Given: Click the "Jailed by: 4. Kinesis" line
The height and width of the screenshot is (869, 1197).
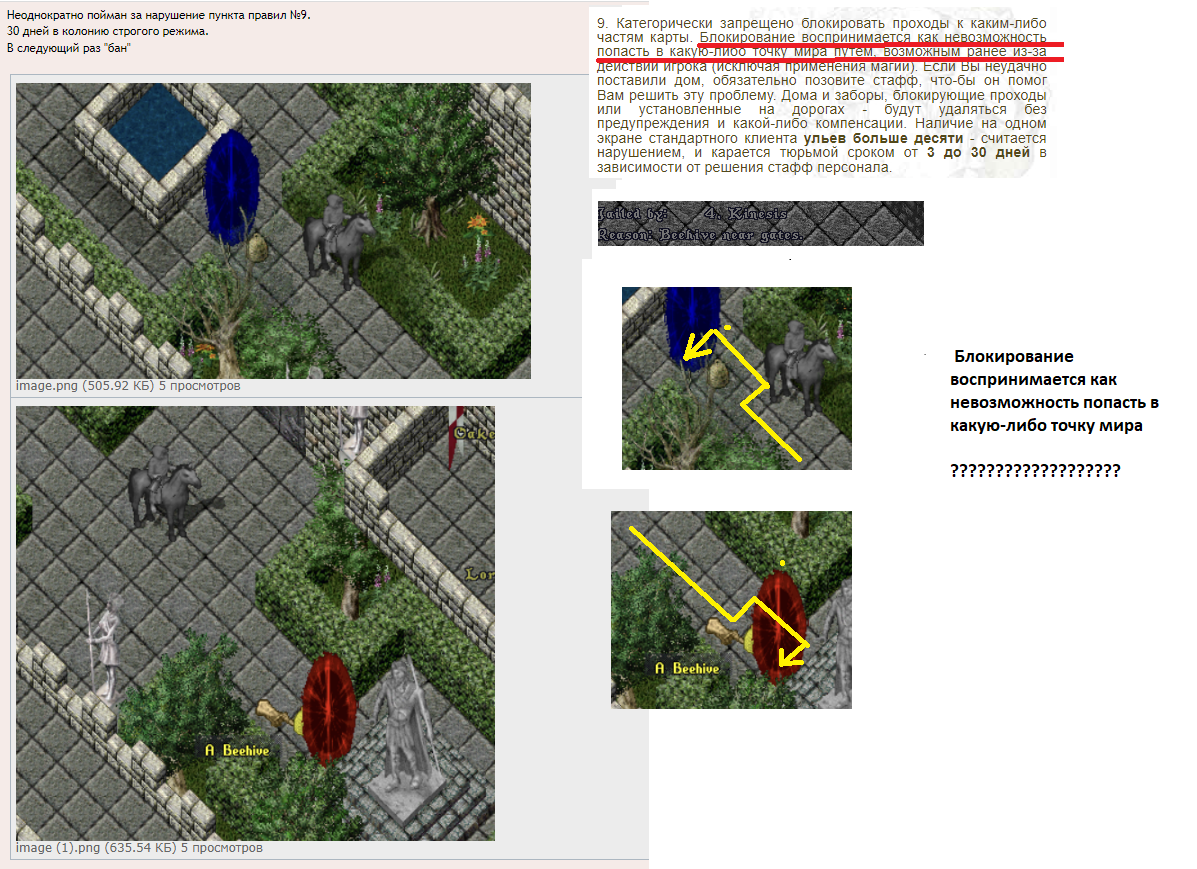Looking at the screenshot, I should coord(692,213).
